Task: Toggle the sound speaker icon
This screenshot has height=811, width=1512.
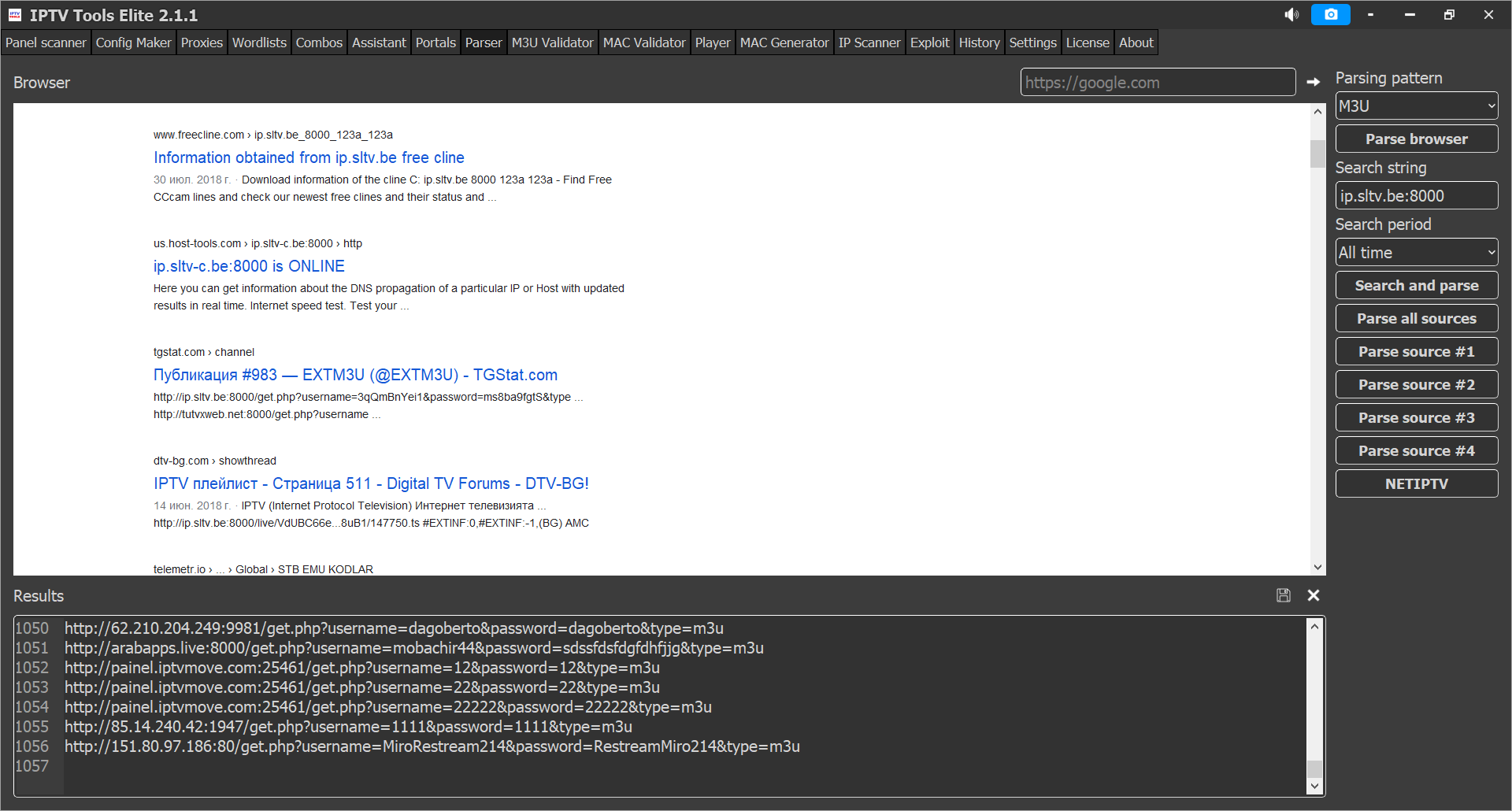Action: pos(1291,15)
